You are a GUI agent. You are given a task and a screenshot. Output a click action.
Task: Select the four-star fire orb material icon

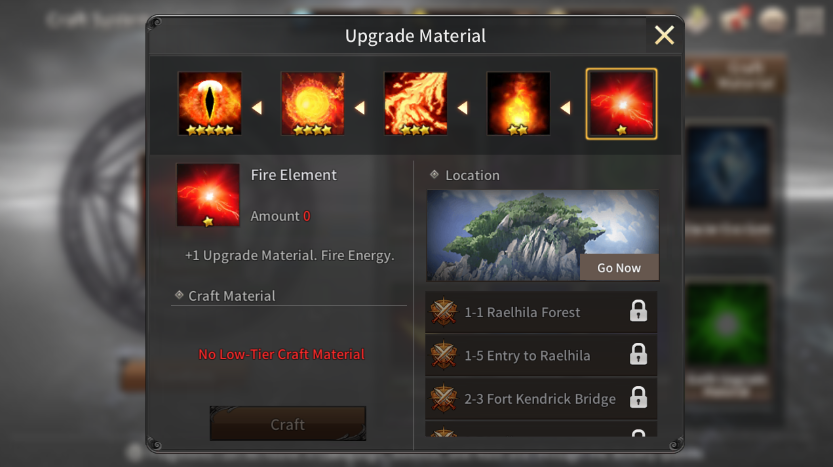(312, 104)
